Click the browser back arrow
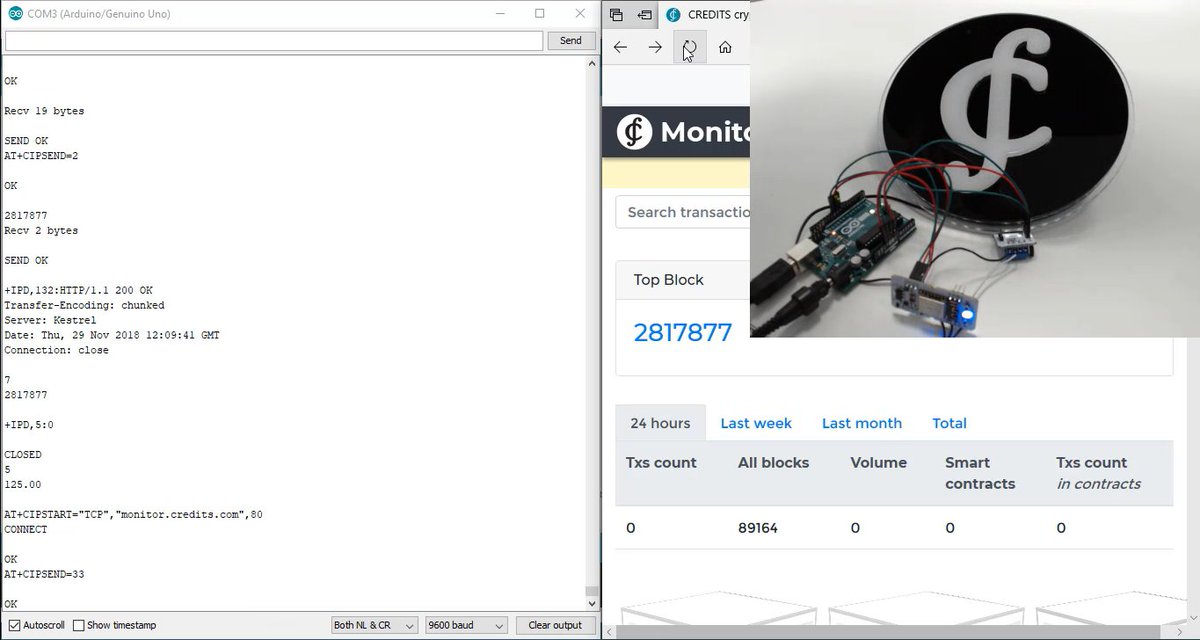The image size is (1200, 640). [x=620, y=47]
